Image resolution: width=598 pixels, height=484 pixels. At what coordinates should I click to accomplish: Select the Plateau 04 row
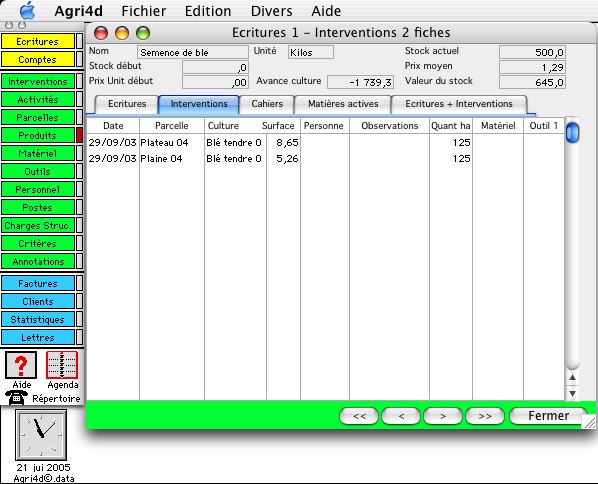point(325,143)
